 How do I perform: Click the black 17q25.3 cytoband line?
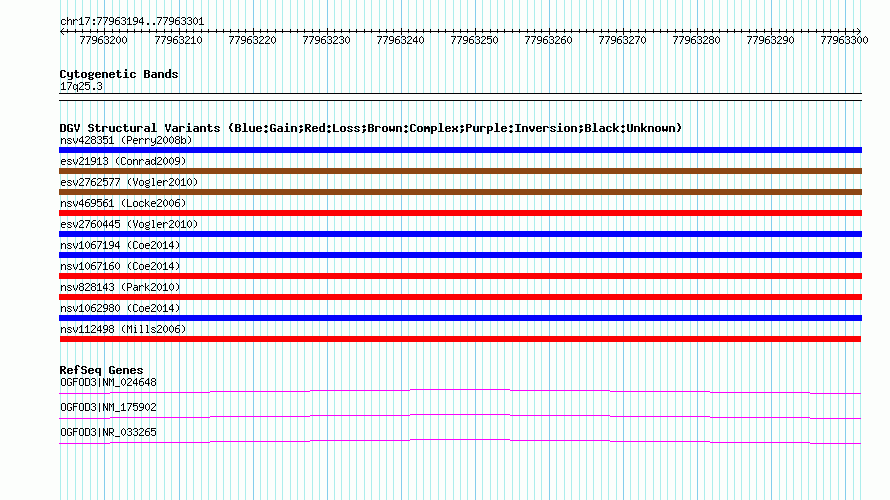click(x=460, y=97)
